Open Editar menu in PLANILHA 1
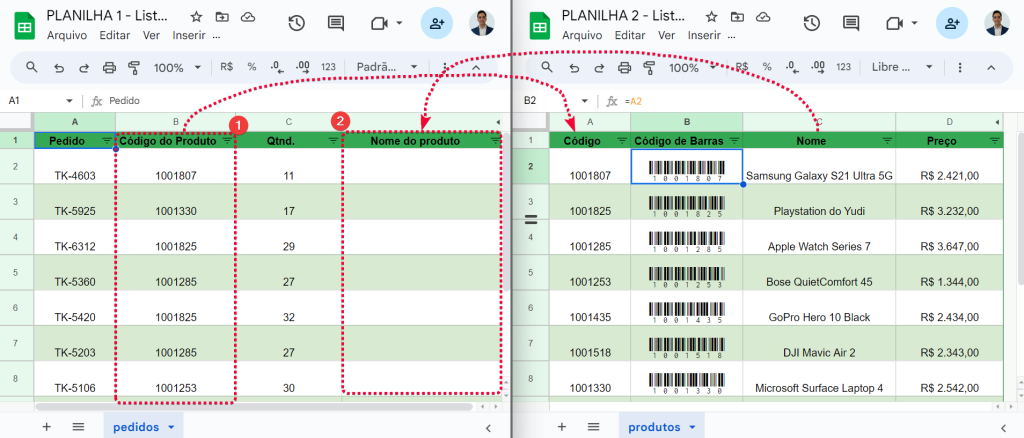The image size is (1024, 438). [114, 35]
